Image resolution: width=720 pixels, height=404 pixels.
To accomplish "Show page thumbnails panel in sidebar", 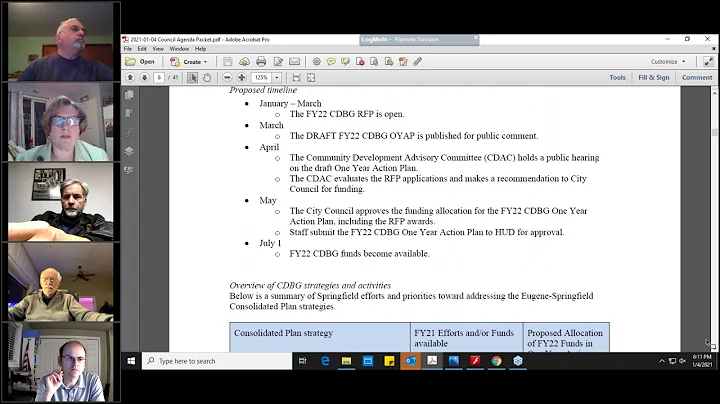I will 129,95.
